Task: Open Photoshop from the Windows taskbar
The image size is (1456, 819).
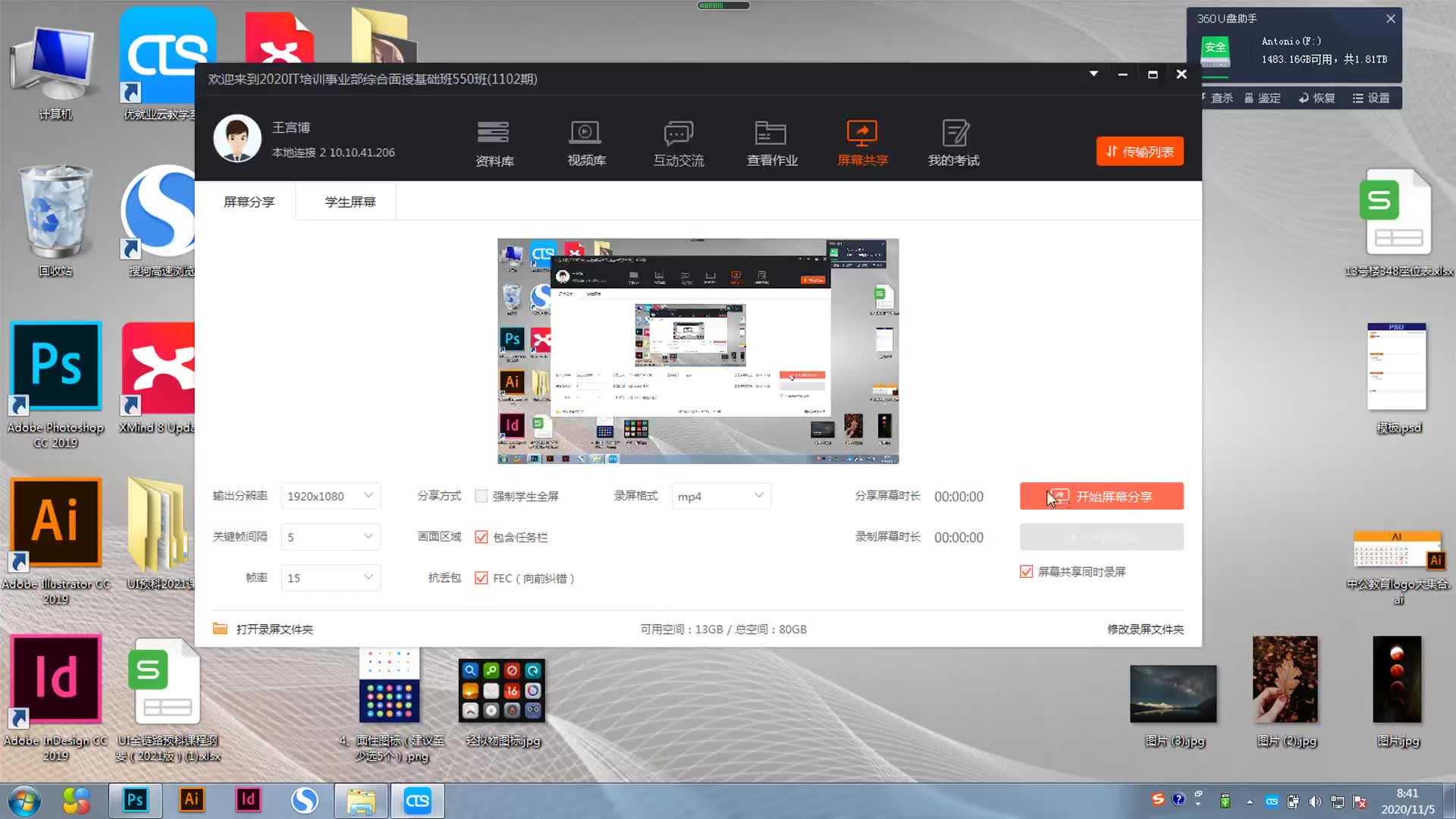Action: pos(135,800)
